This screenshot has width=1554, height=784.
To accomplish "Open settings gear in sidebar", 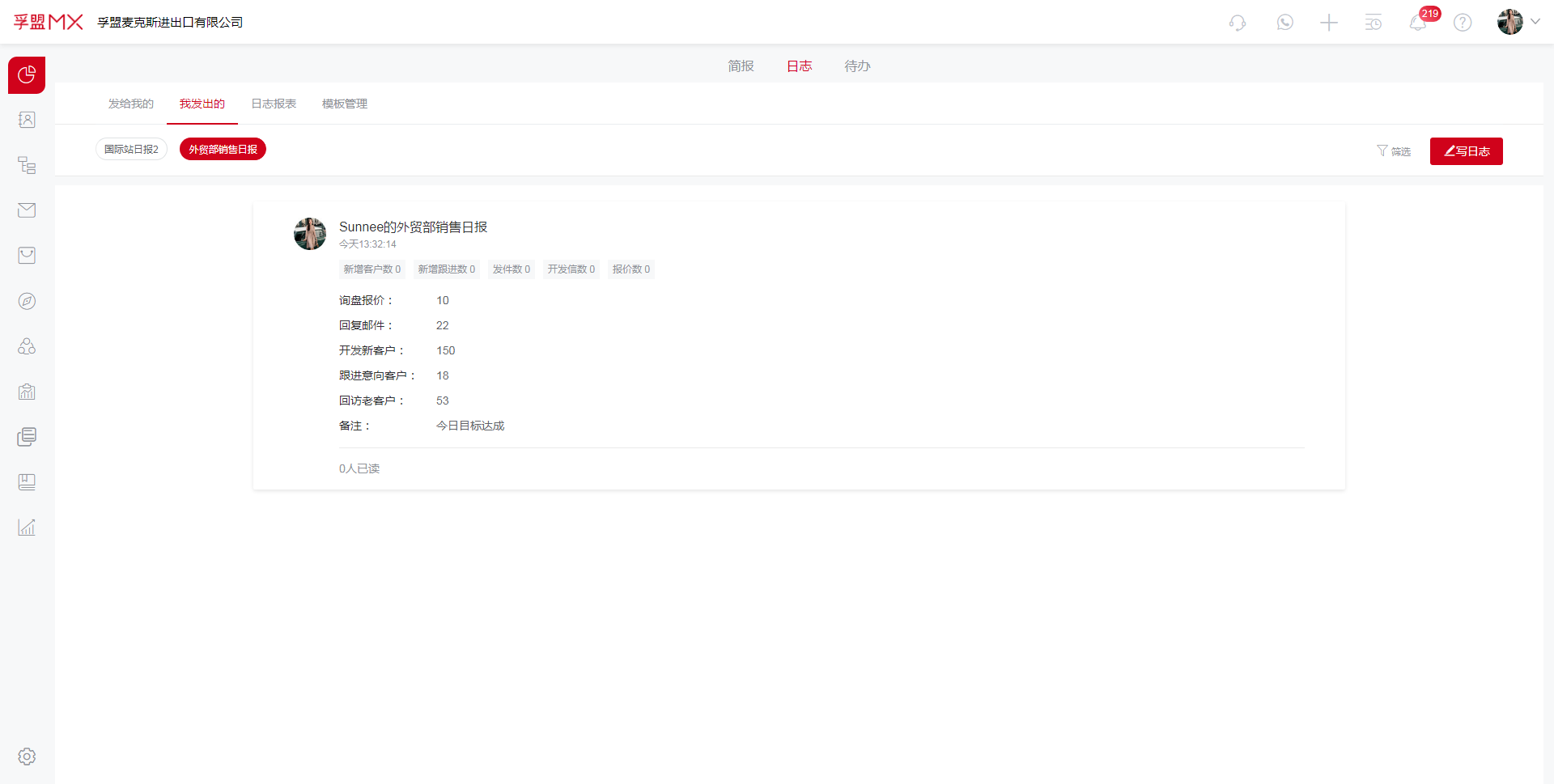I will [27, 756].
